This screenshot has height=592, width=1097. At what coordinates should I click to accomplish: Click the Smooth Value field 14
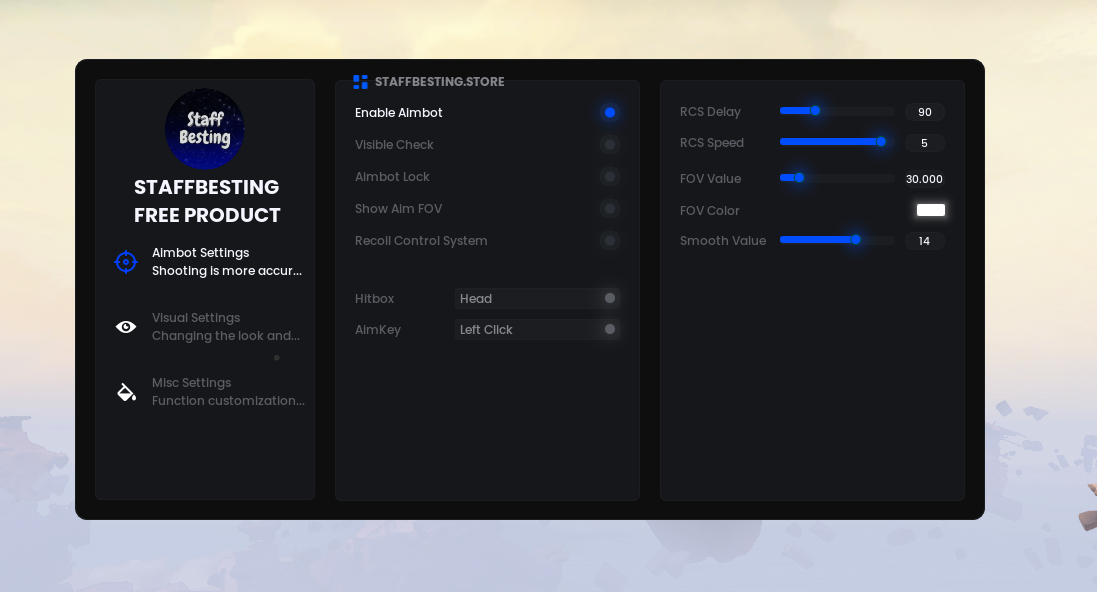click(x=925, y=241)
